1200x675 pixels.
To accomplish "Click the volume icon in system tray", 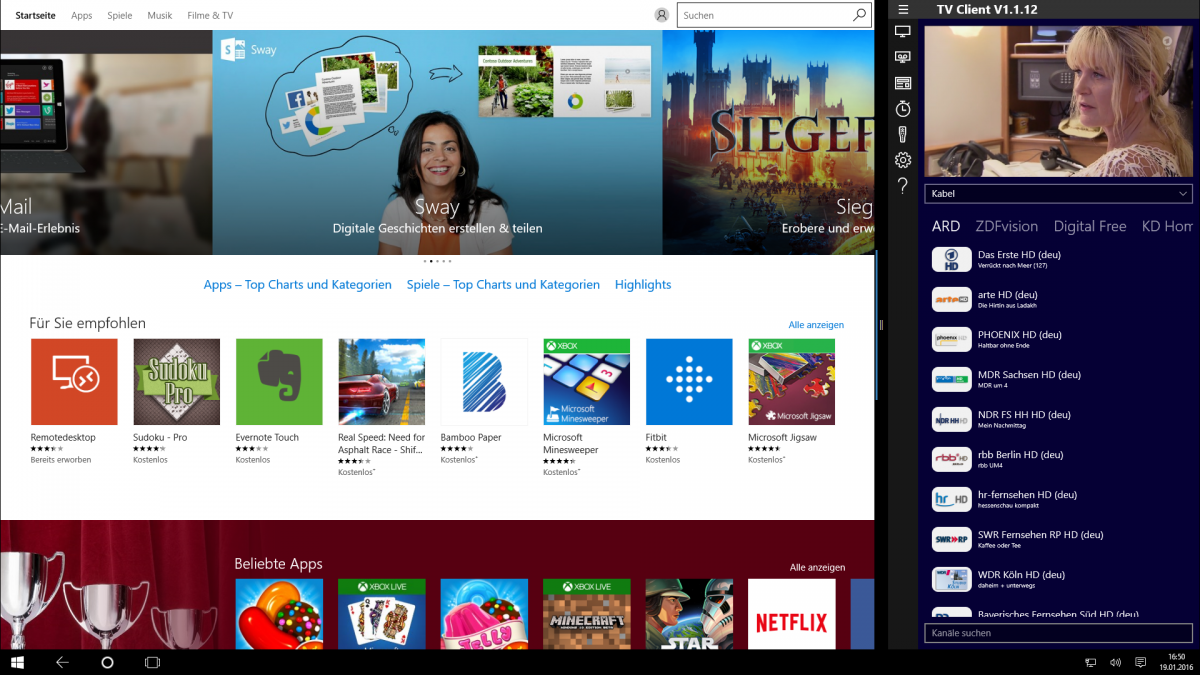I will pos(1115,662).
